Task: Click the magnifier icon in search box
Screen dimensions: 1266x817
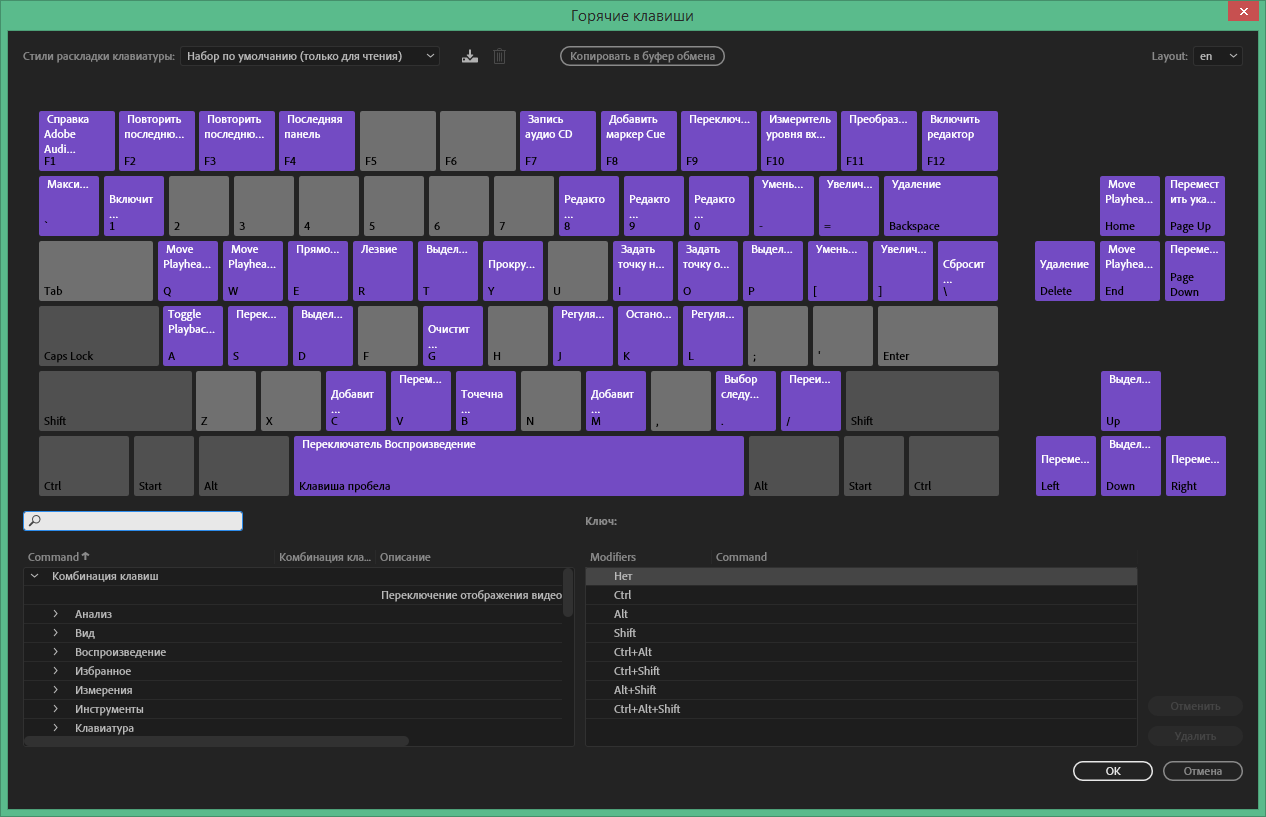Action: point(34,521)
